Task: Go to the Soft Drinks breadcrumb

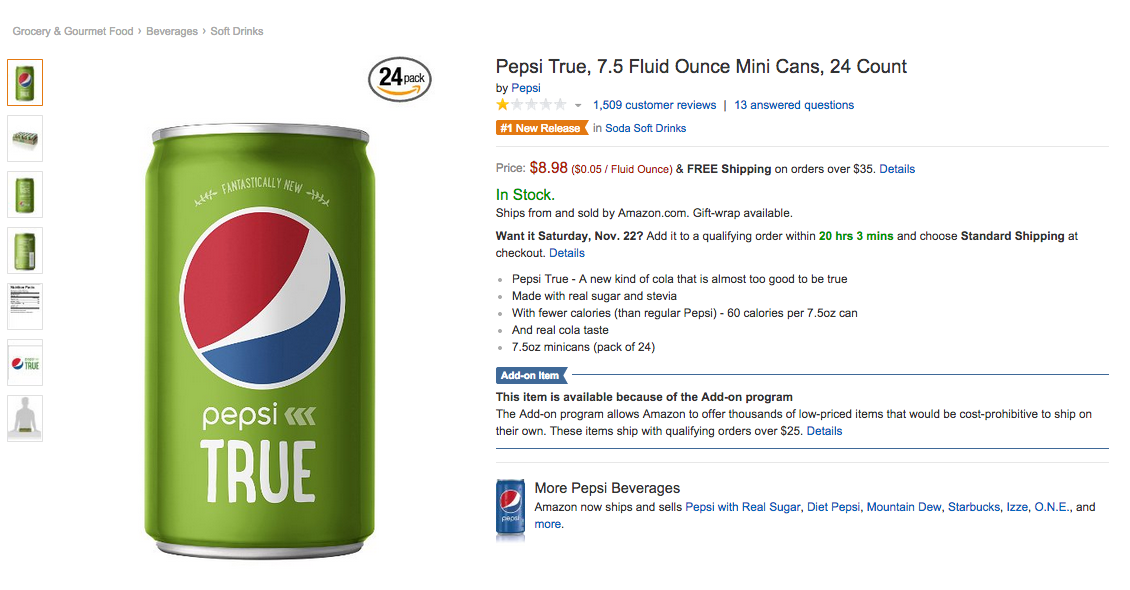Action: click(x=237, y=31)
